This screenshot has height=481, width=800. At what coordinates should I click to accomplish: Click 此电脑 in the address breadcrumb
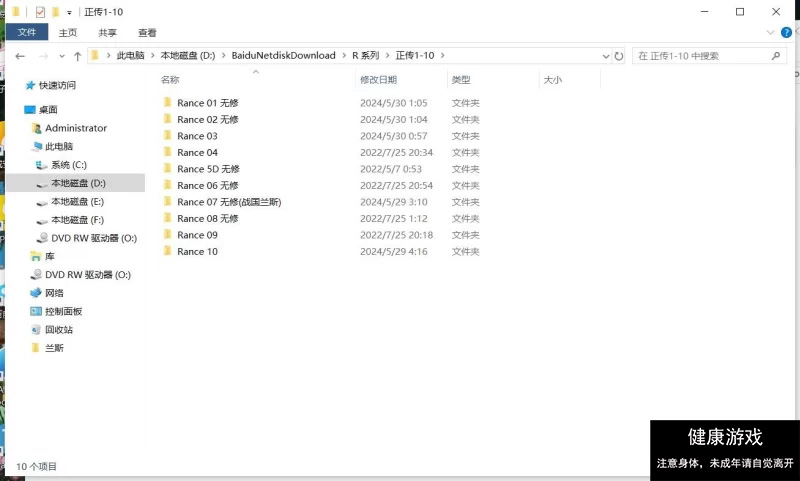pyautogui.click(x=130, y=56)
